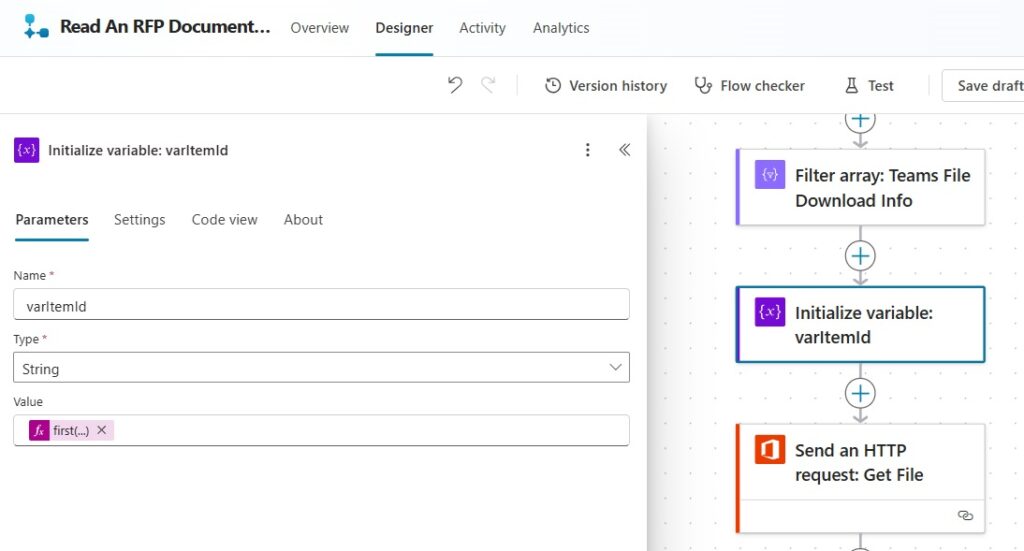Remove the first(...) expression token
The width and height of the screenshot is (1024, 551).
click(x=102, y=430)
